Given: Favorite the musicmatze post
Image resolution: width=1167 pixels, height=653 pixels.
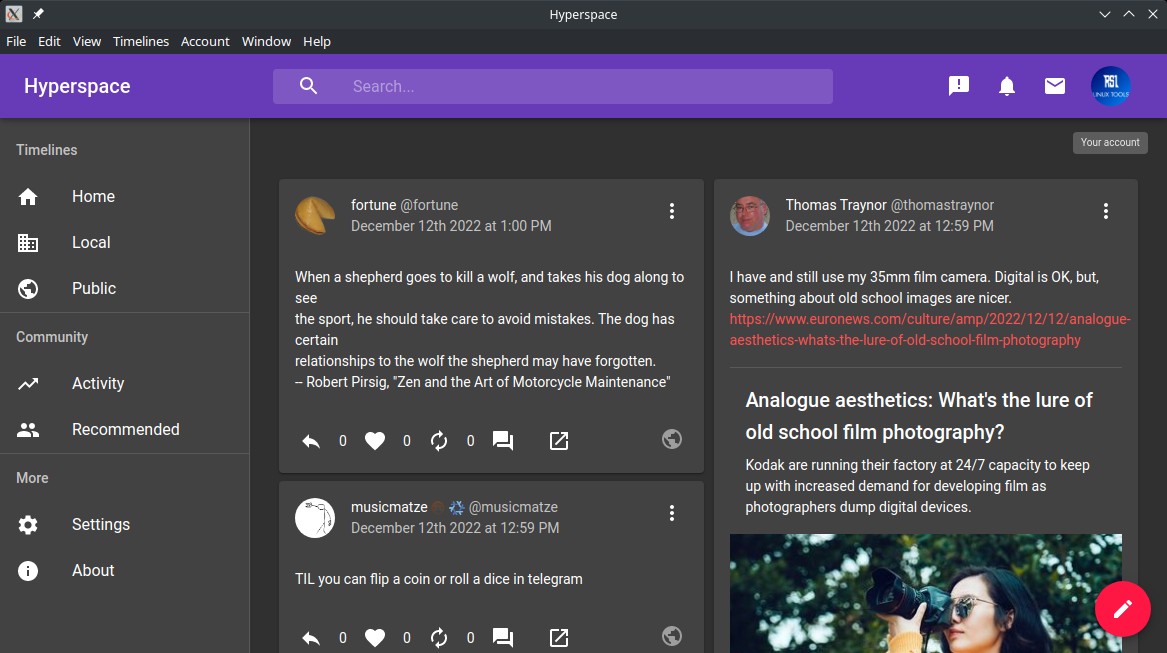Looking at the screenshot, I should (375, 637).
